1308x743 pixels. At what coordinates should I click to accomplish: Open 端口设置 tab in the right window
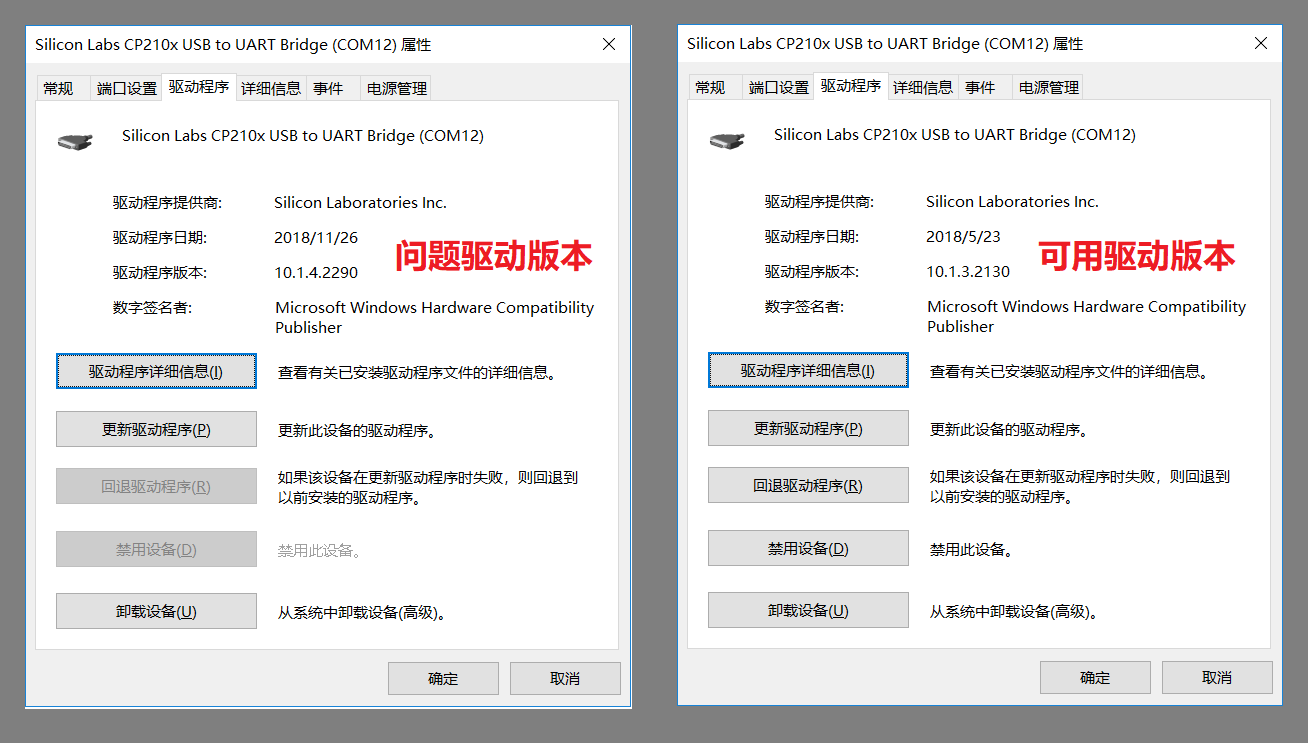779,87
